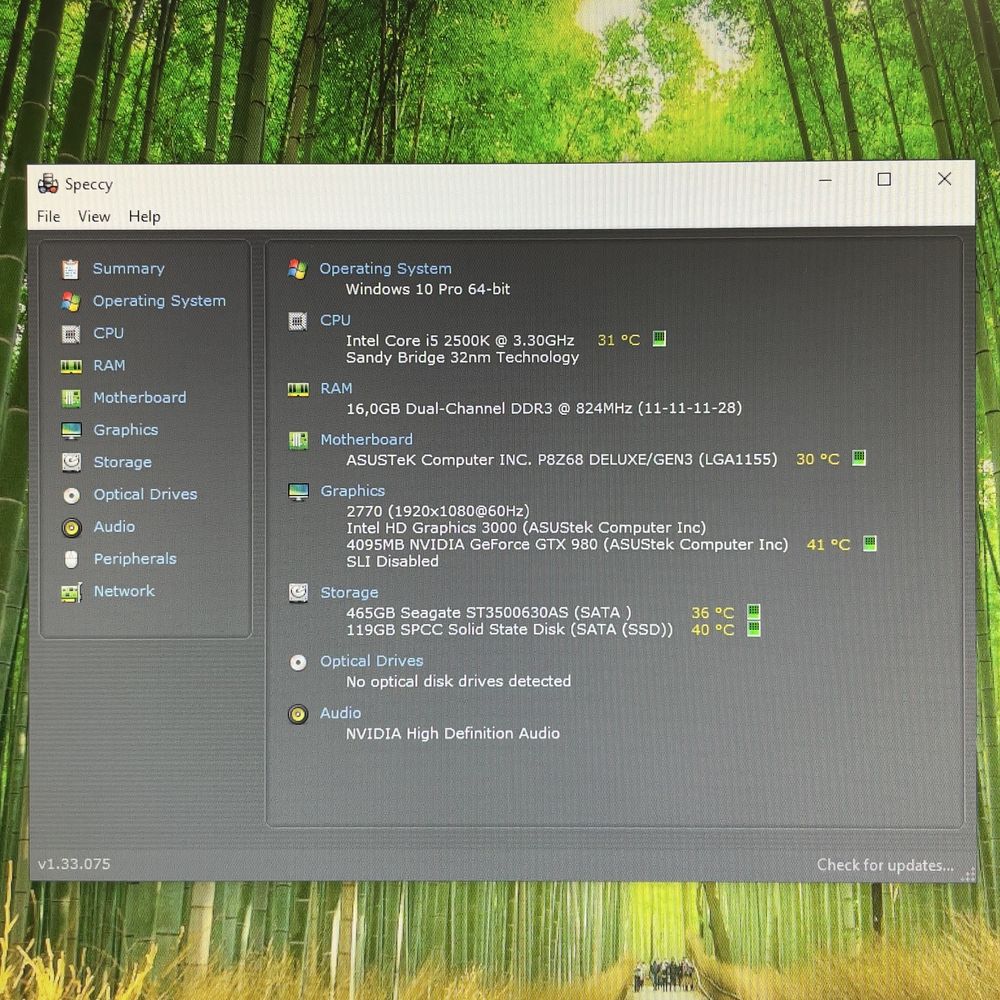1000x1000 pixels.
Task: Click the motherboard temperature icon beside 30 °C
Action: click(x=859, y=458)
